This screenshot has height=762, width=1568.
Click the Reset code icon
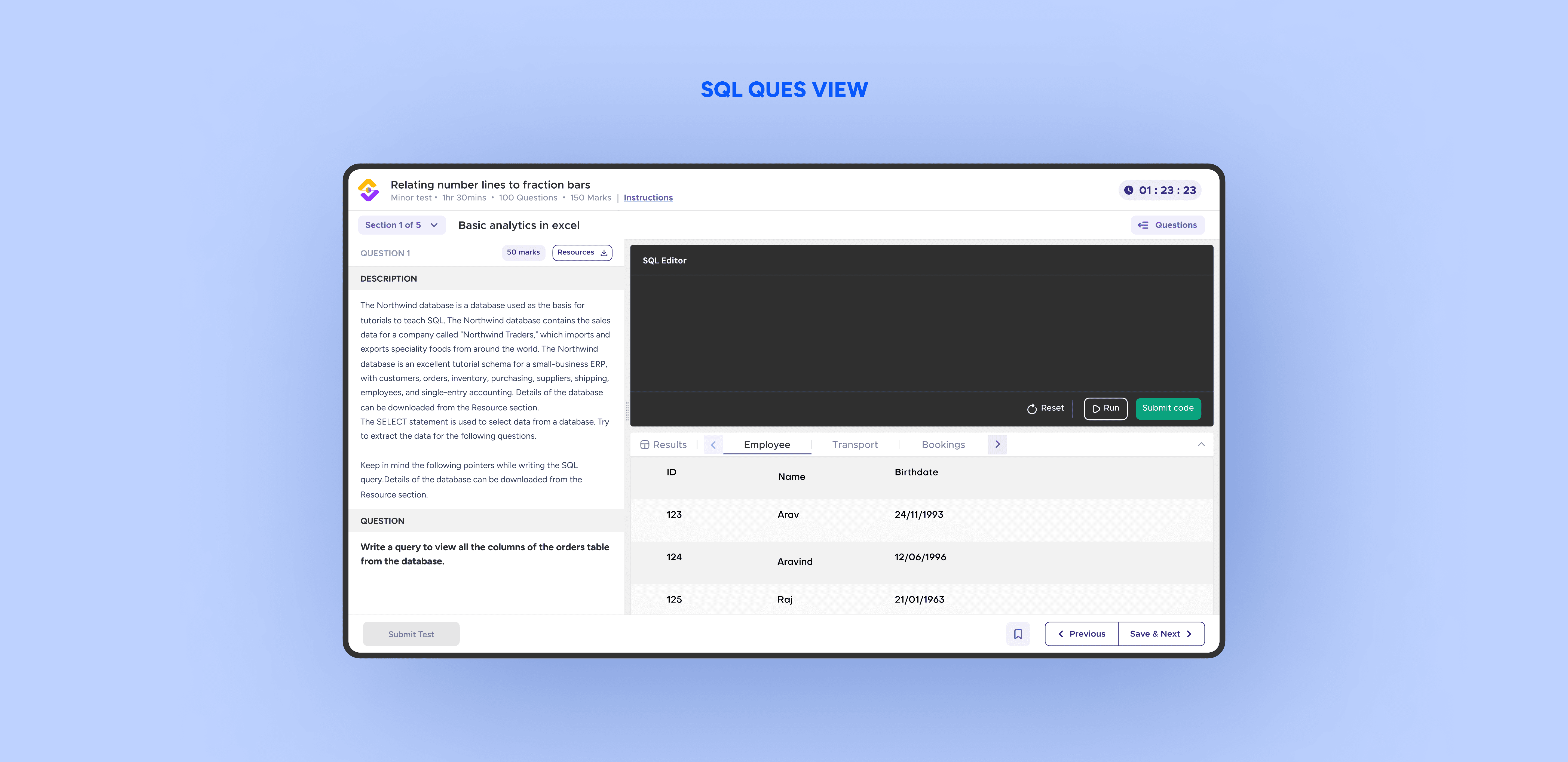(1032, 408)
